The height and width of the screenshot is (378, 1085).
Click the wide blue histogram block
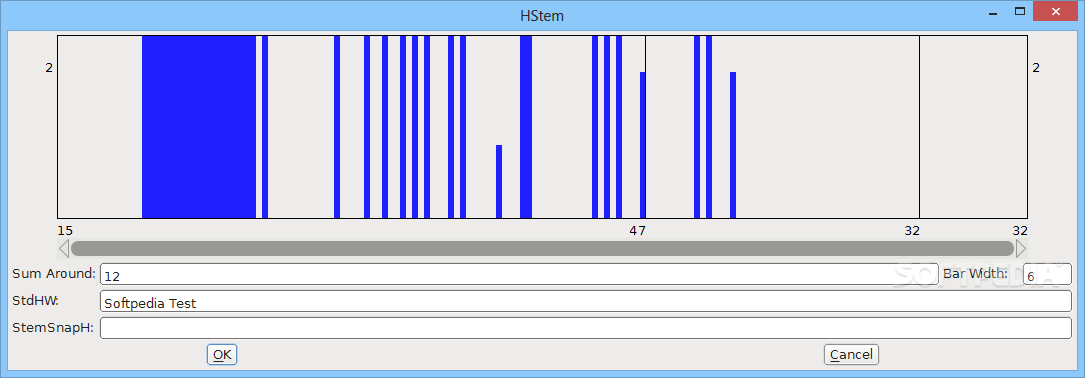199,127
